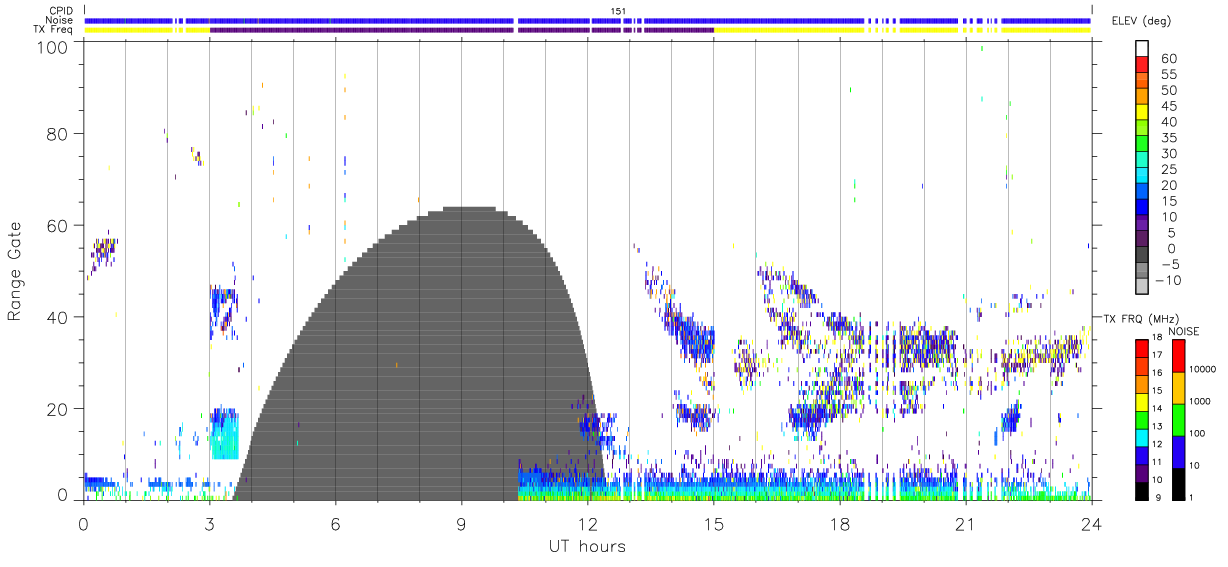The height and width of the screenshot is (567, 1228).
Task: Click the blue Noise bar strip
Action: tap(588, 20)
